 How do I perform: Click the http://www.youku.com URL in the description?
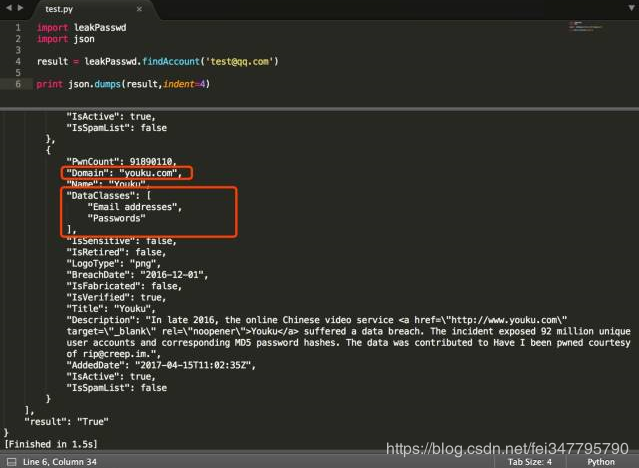pyautogui.click(x=503, y=320)
